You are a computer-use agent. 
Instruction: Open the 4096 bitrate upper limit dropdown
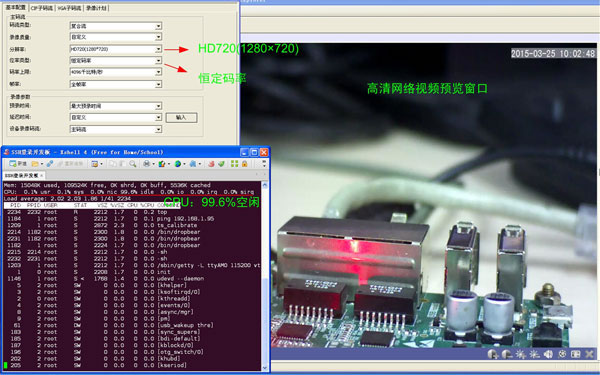pos(116,72)
